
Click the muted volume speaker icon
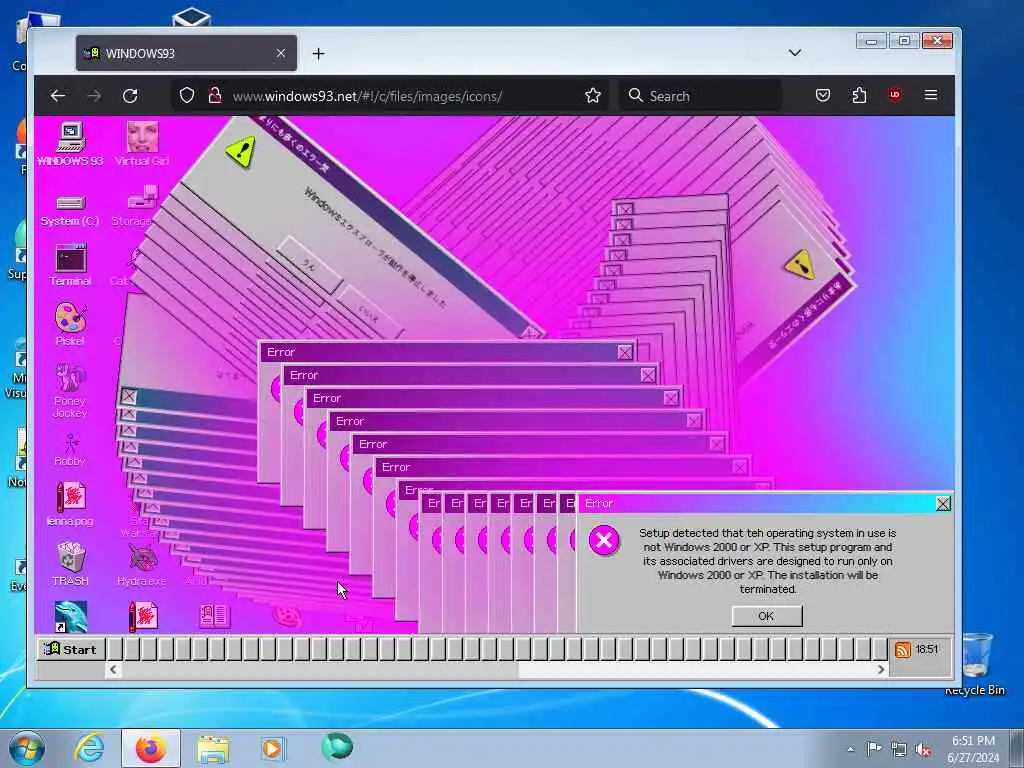(x=923, y=750)
